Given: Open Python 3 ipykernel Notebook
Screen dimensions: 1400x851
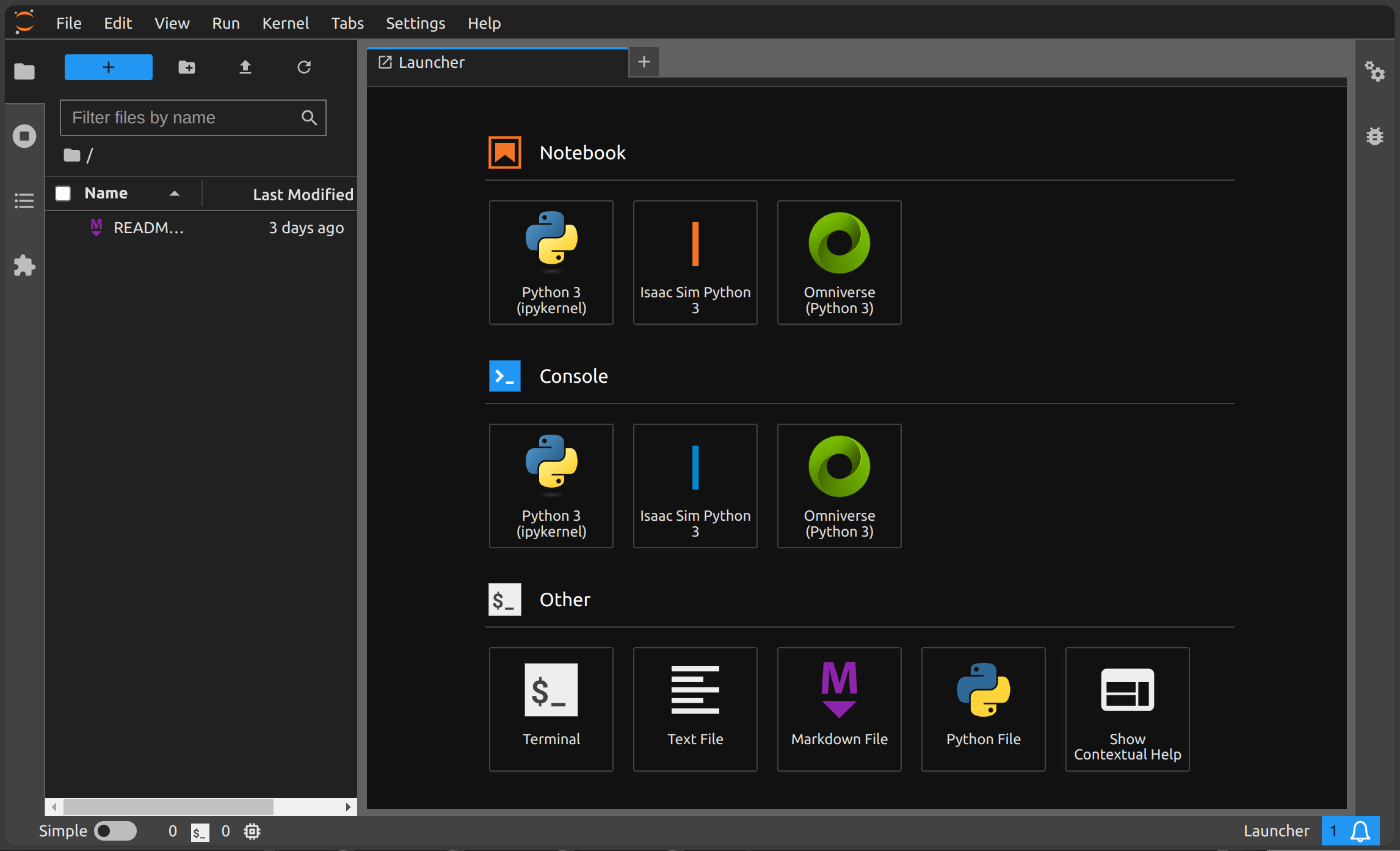Looking at the screenshot, I should (x=551, y=261).
